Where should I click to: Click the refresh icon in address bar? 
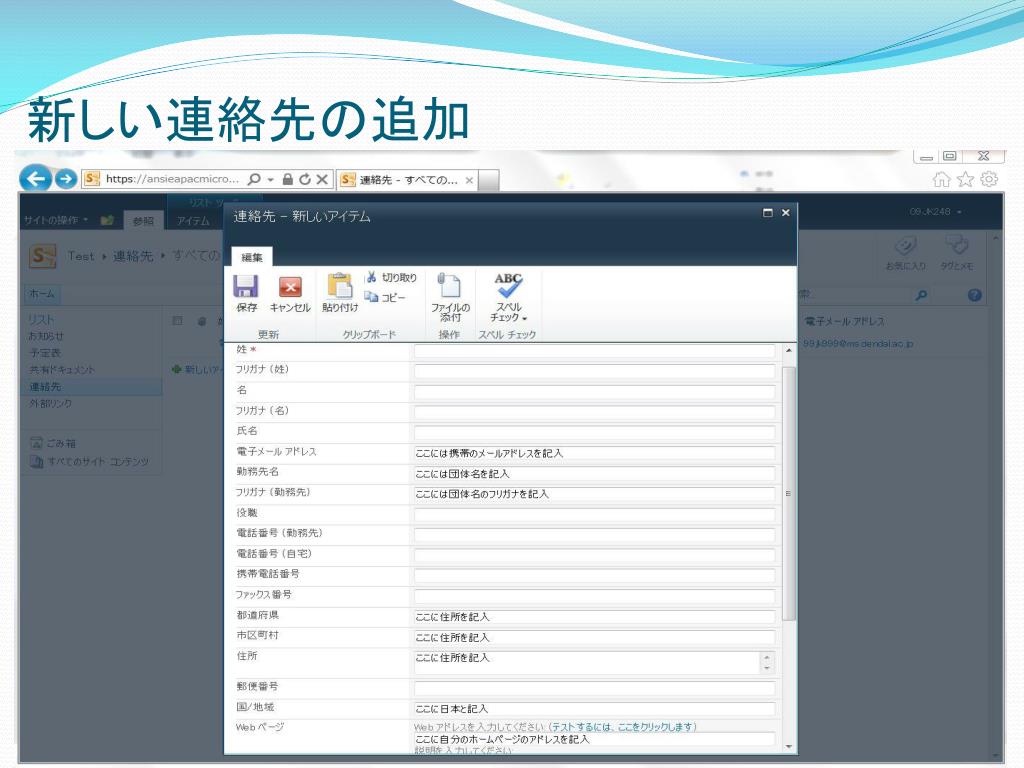304,179
